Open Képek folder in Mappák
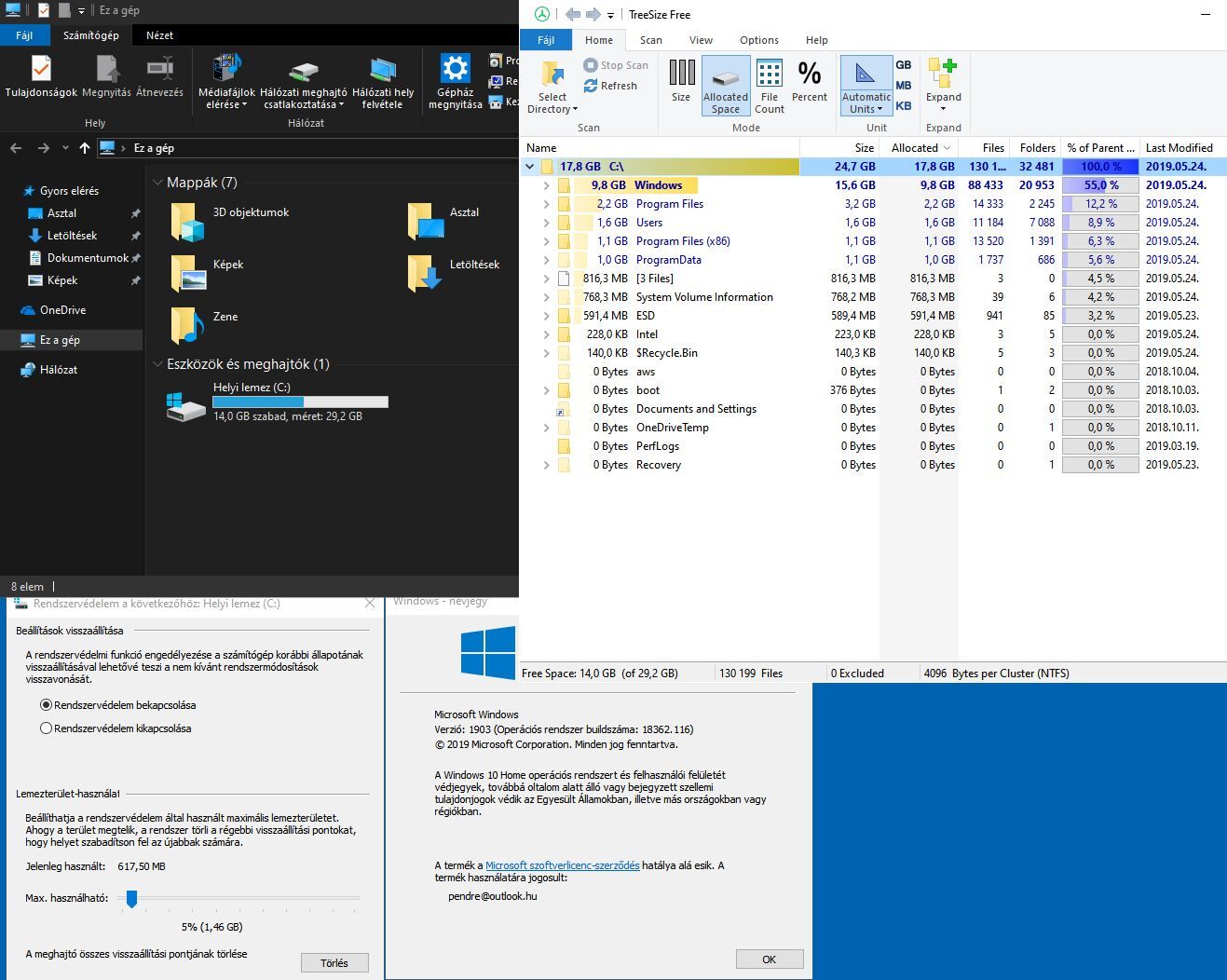This screenshot has width=1227, height=980. (x=208, y=274)
